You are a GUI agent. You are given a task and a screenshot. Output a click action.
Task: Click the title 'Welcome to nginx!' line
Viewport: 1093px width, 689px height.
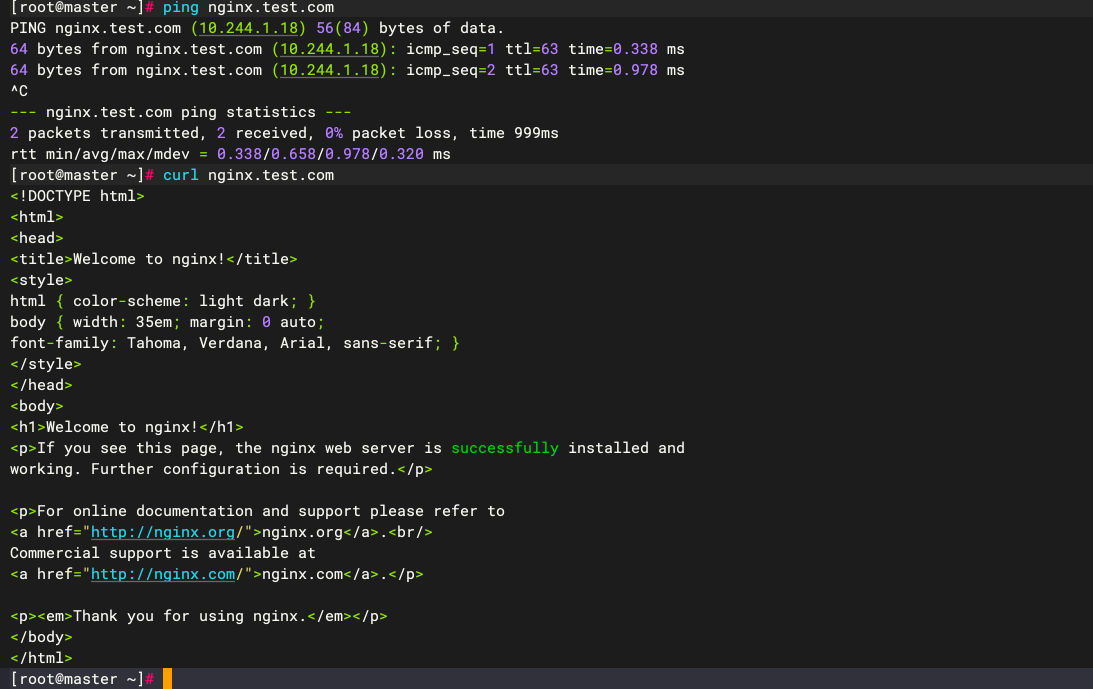point(154,259)
